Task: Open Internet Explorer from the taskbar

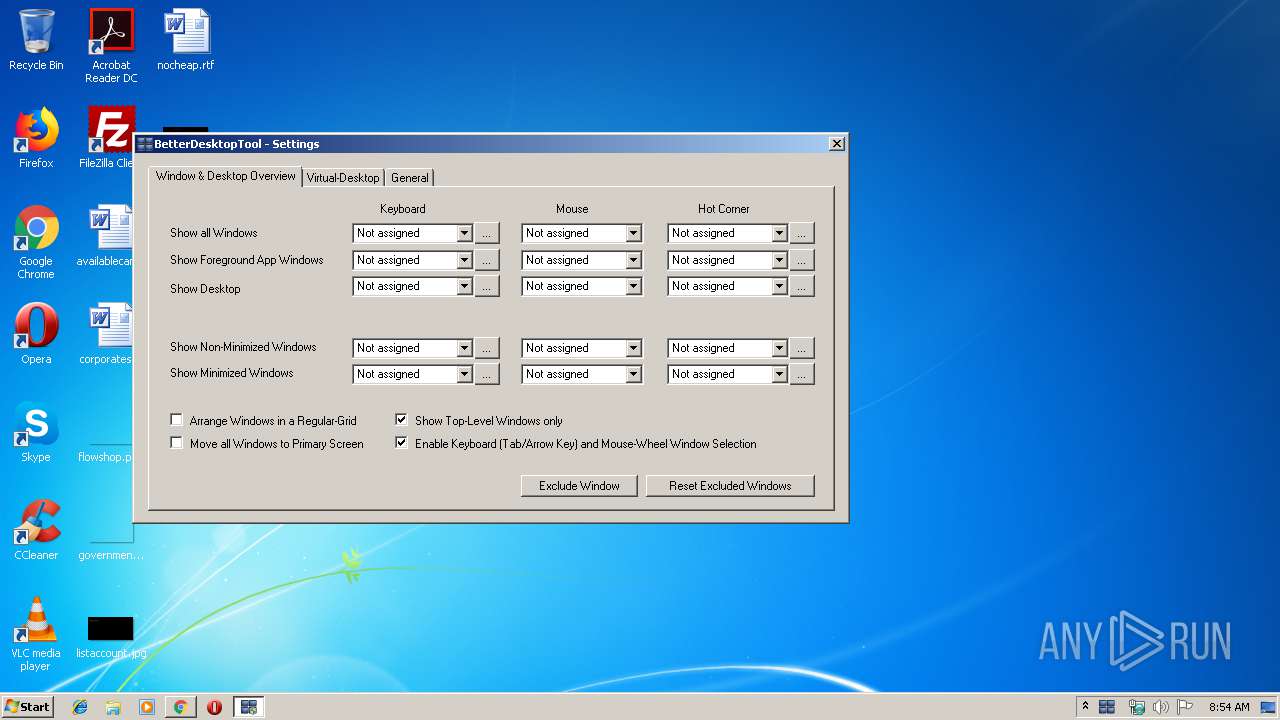Action: 80,707
